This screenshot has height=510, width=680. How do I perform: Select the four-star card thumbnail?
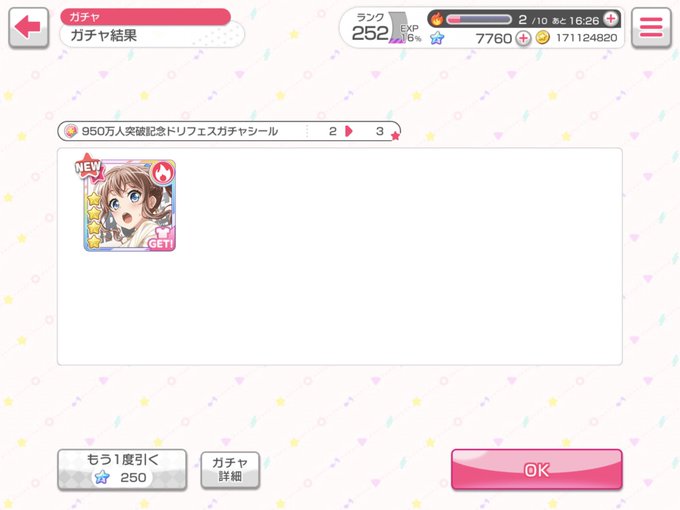tap(130, 206)
